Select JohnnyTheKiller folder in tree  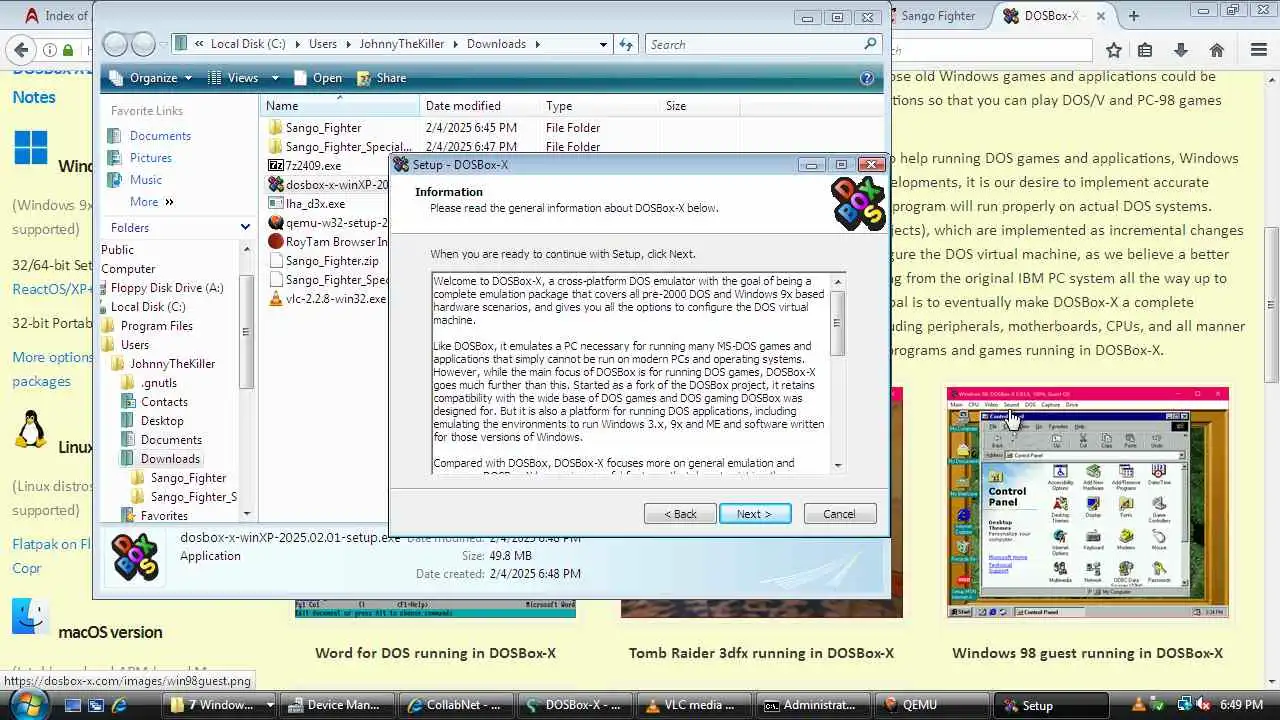click(x=172, y=364)
